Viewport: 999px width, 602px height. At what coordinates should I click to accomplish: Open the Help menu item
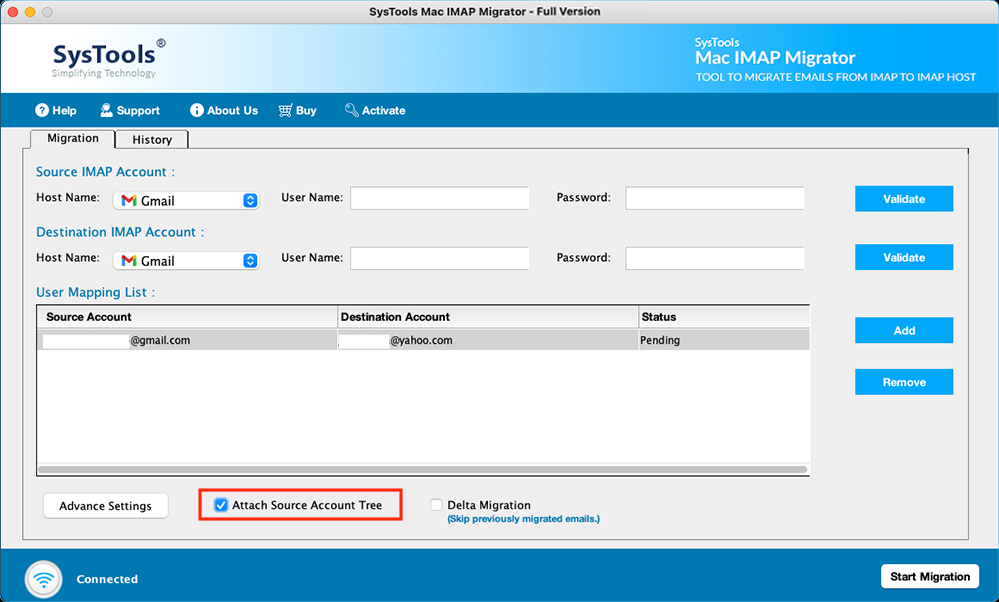56,110
